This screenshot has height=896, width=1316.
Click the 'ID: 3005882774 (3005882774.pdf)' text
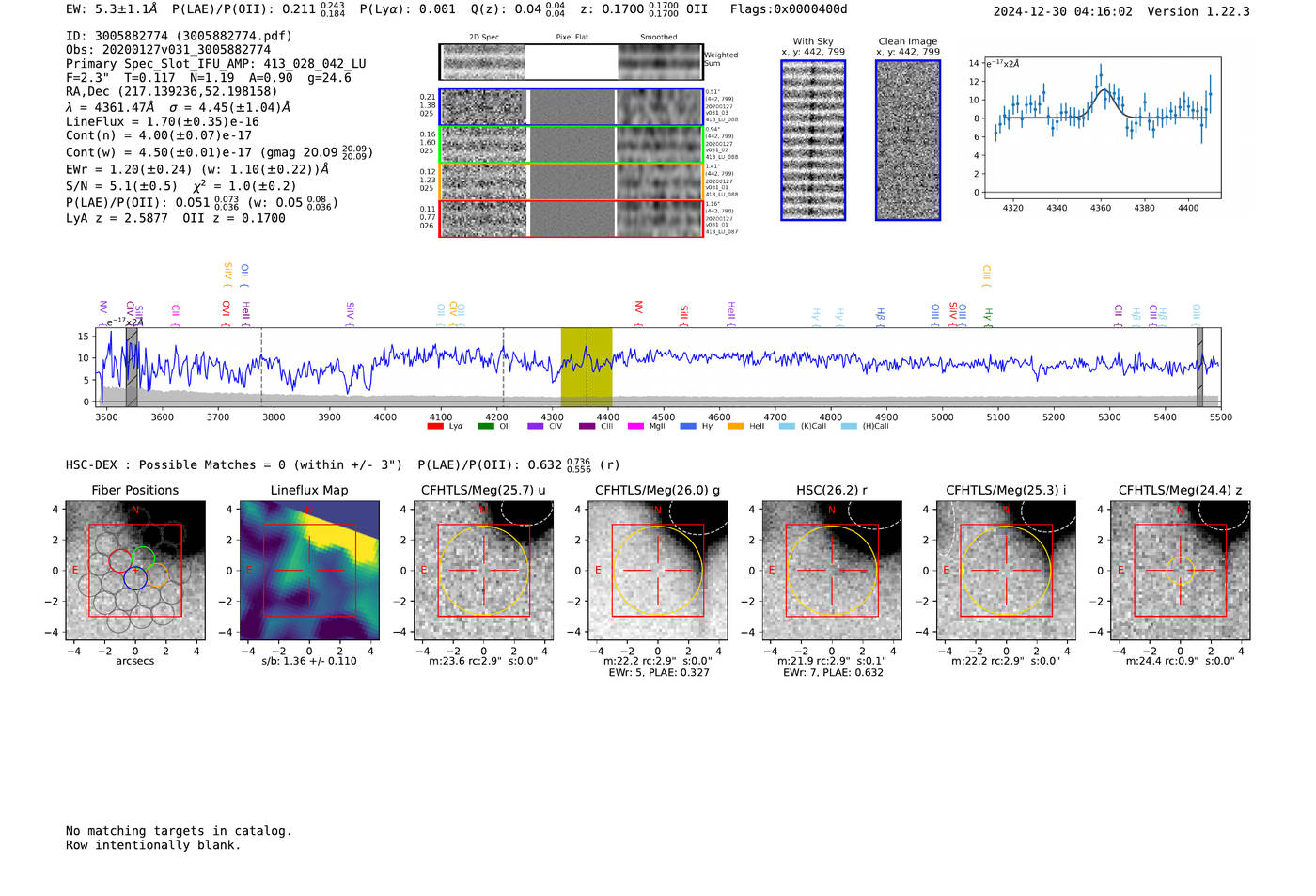point(179,36)
